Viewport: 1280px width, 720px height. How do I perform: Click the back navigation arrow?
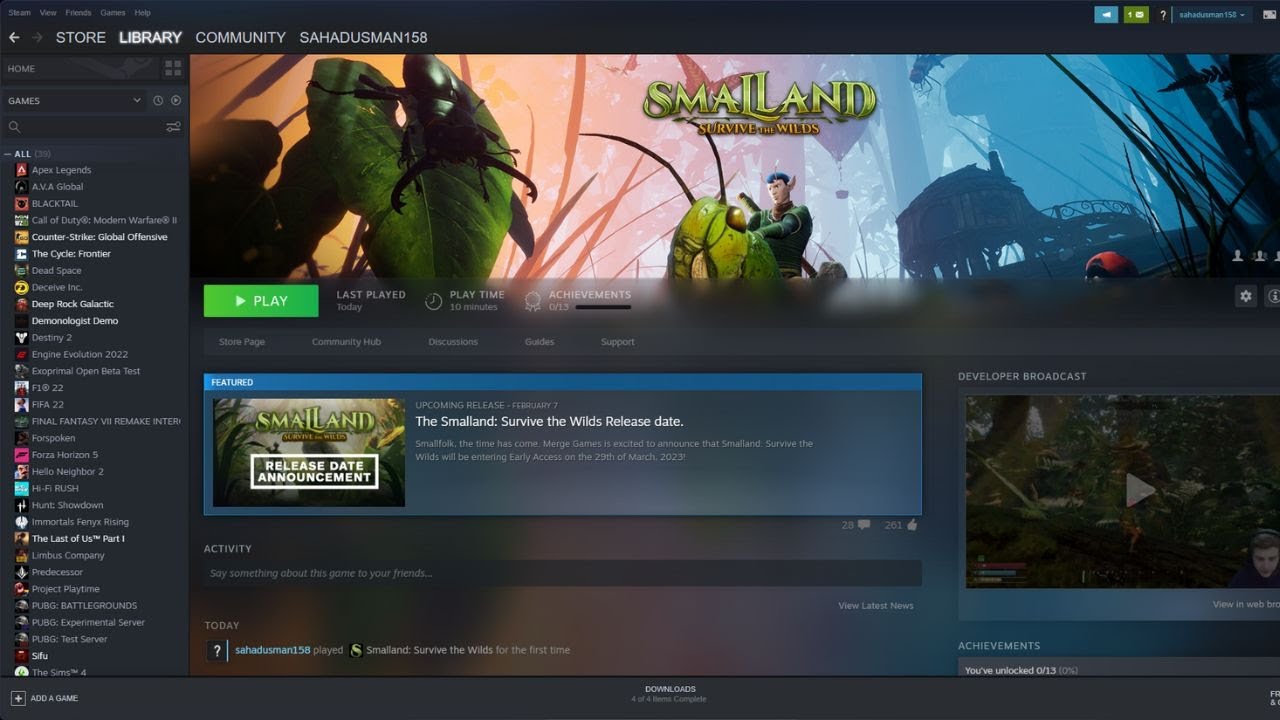click(x=14, y=37)
